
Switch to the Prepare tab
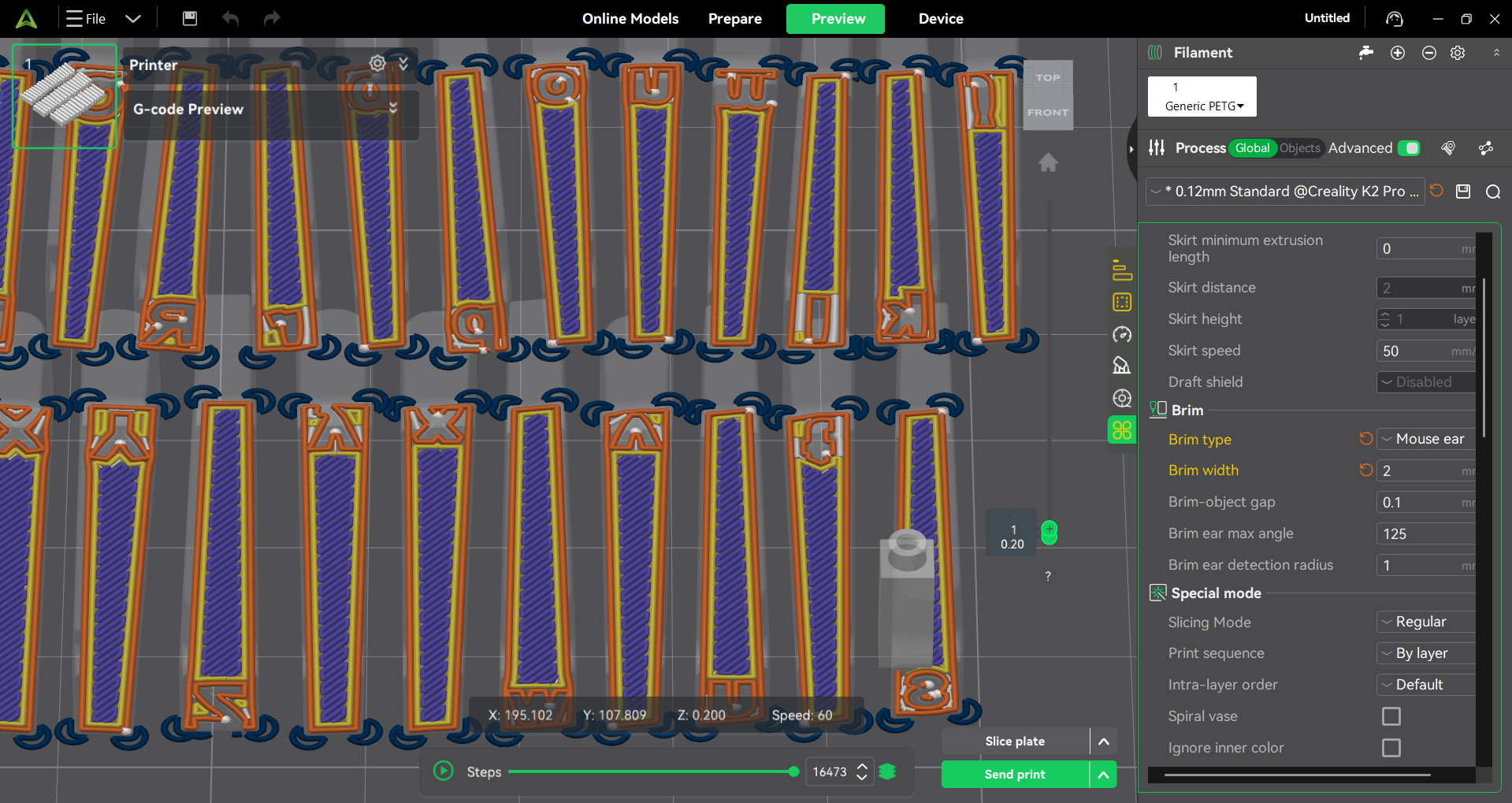(x=735, y=18)
